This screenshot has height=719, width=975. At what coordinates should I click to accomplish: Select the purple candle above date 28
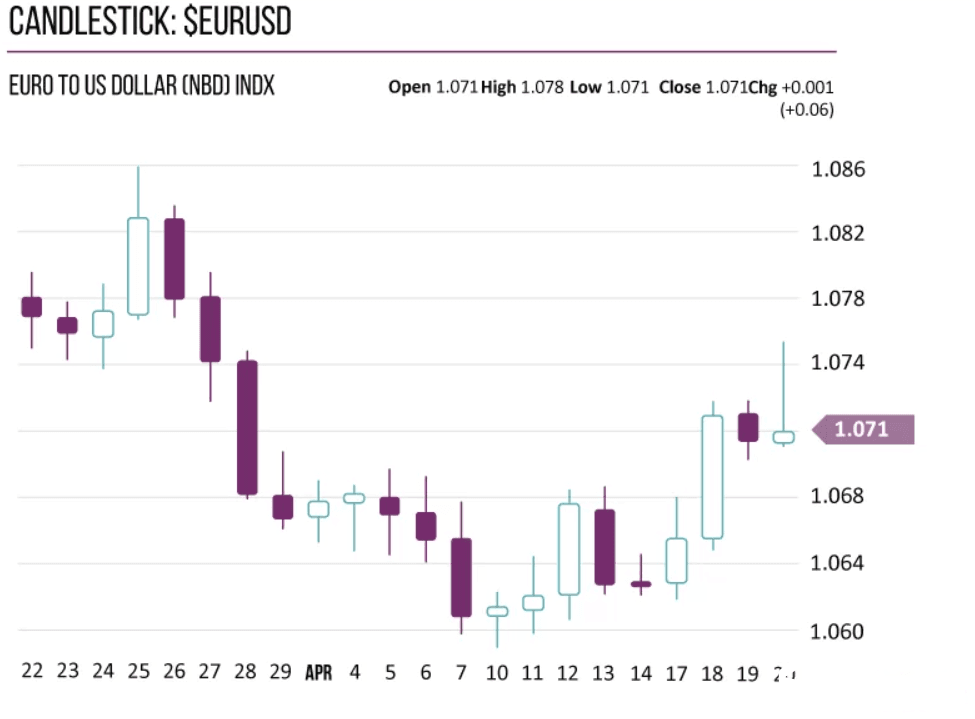[247, 427]
